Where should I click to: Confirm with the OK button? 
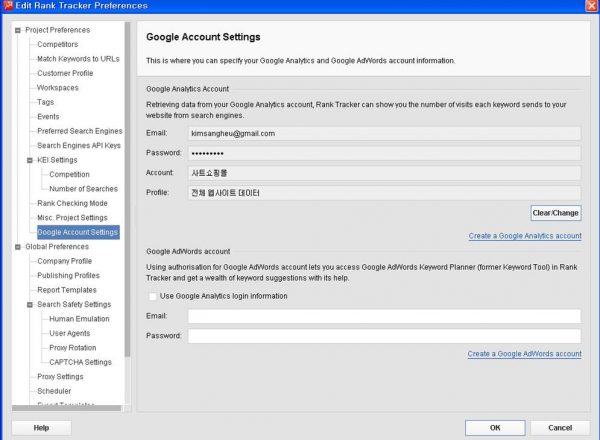(495, 428)
